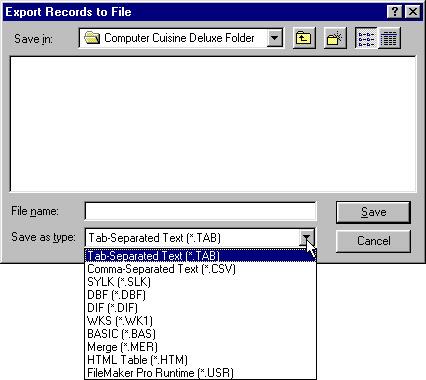This screenshot has width=426, height=380.
Task: Pick the SYLK (*.SLK) format
Action: pyautogui.click(x=200, y=282)
